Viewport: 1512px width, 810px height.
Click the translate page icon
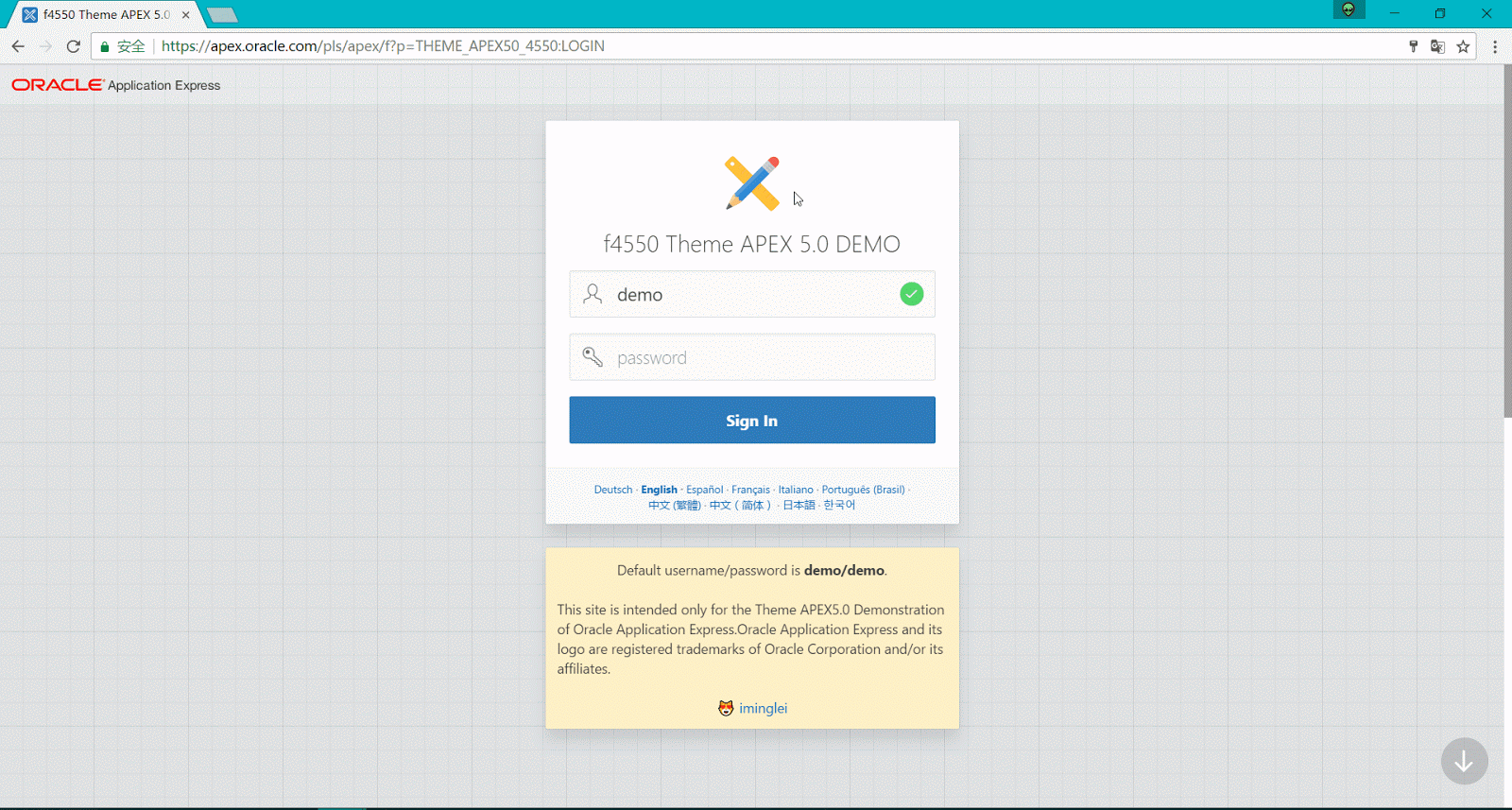[1437, 46]
